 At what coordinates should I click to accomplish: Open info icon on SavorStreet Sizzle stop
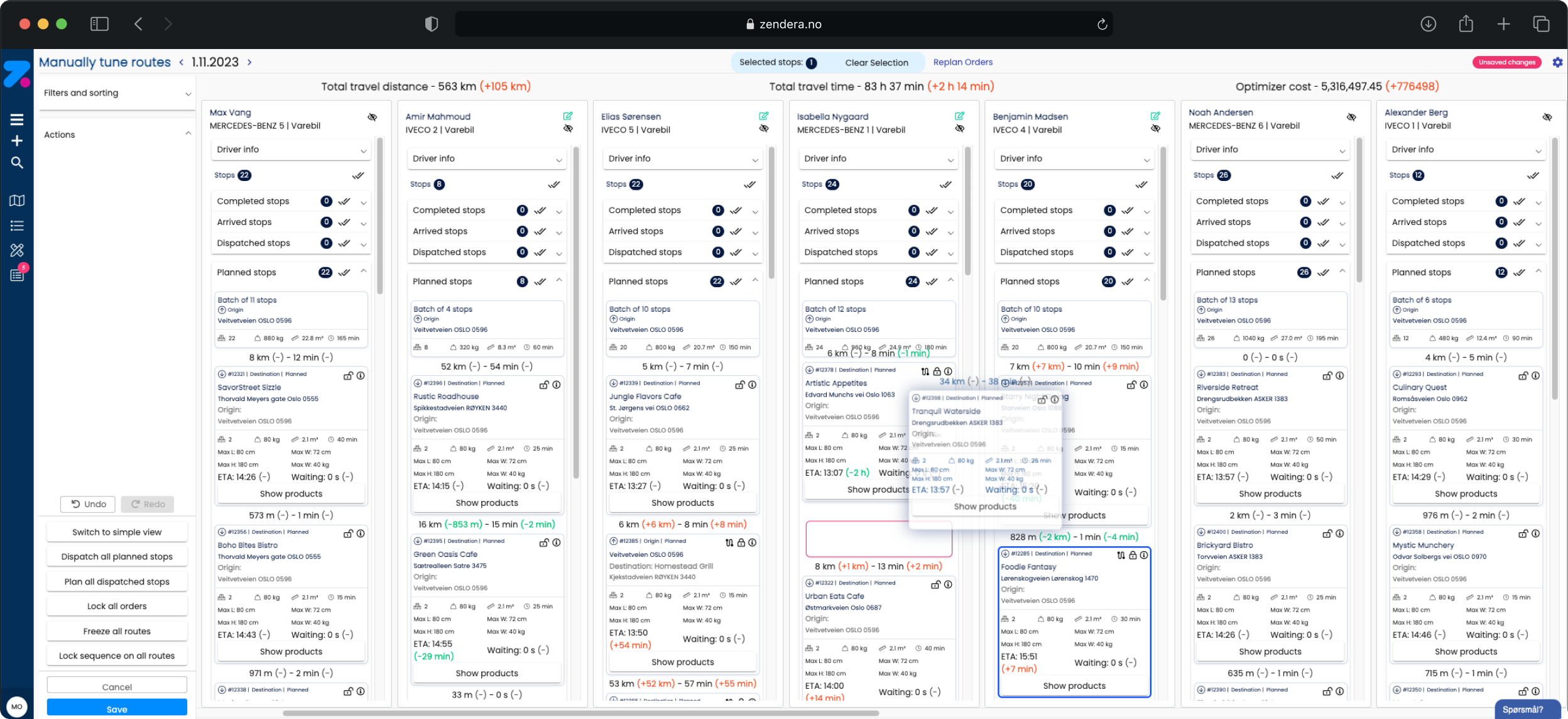click(361, 375)
